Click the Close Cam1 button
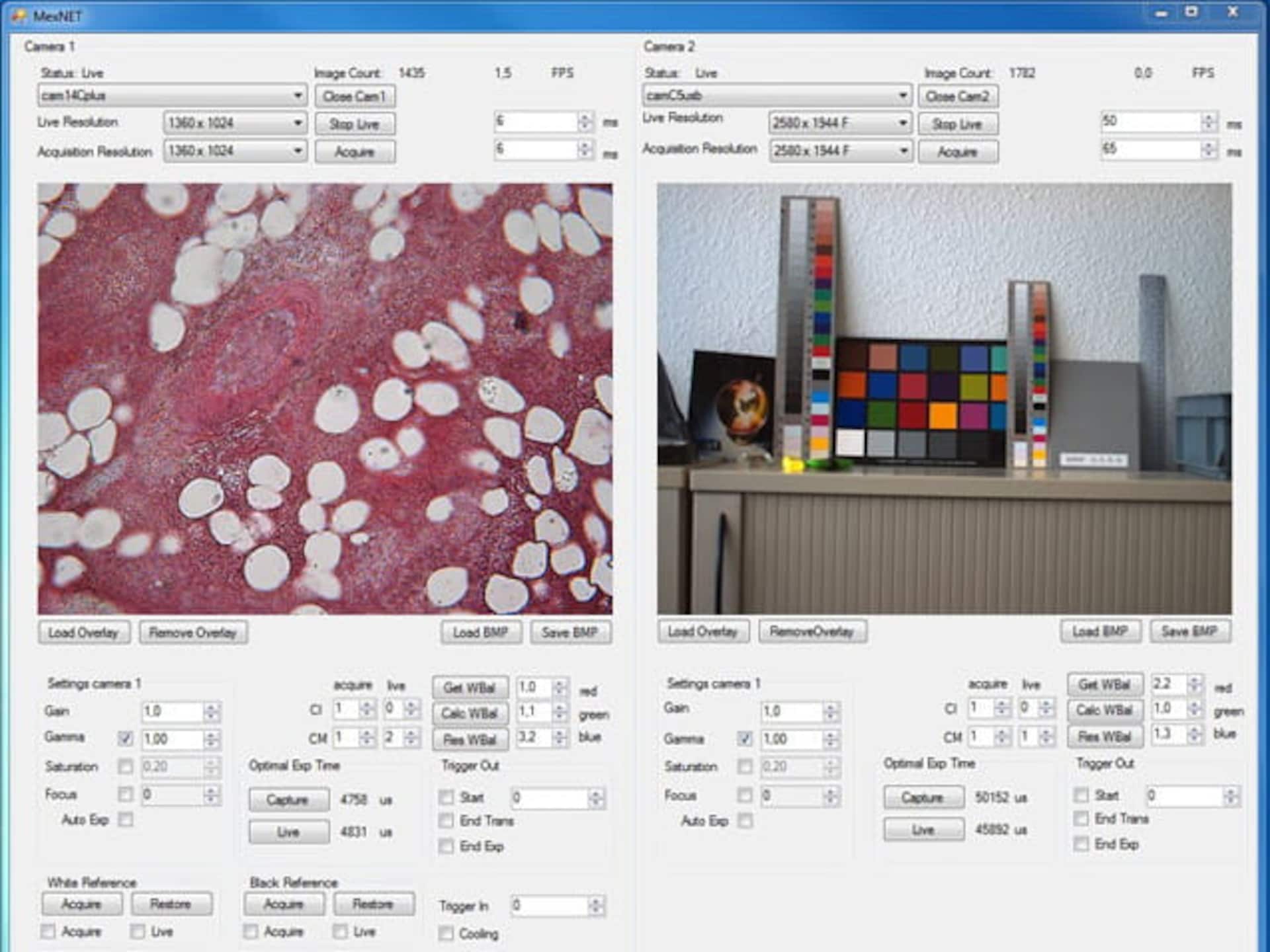 coord(355,97)
